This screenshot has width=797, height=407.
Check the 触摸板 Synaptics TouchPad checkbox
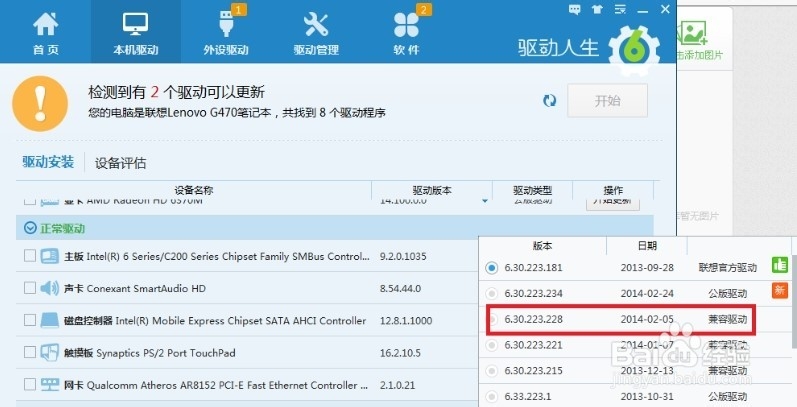30,352
